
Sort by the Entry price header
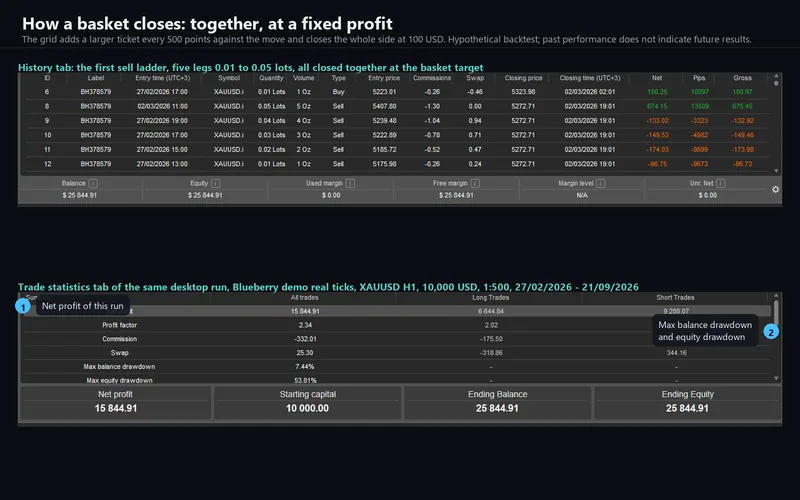pos(384,78)
